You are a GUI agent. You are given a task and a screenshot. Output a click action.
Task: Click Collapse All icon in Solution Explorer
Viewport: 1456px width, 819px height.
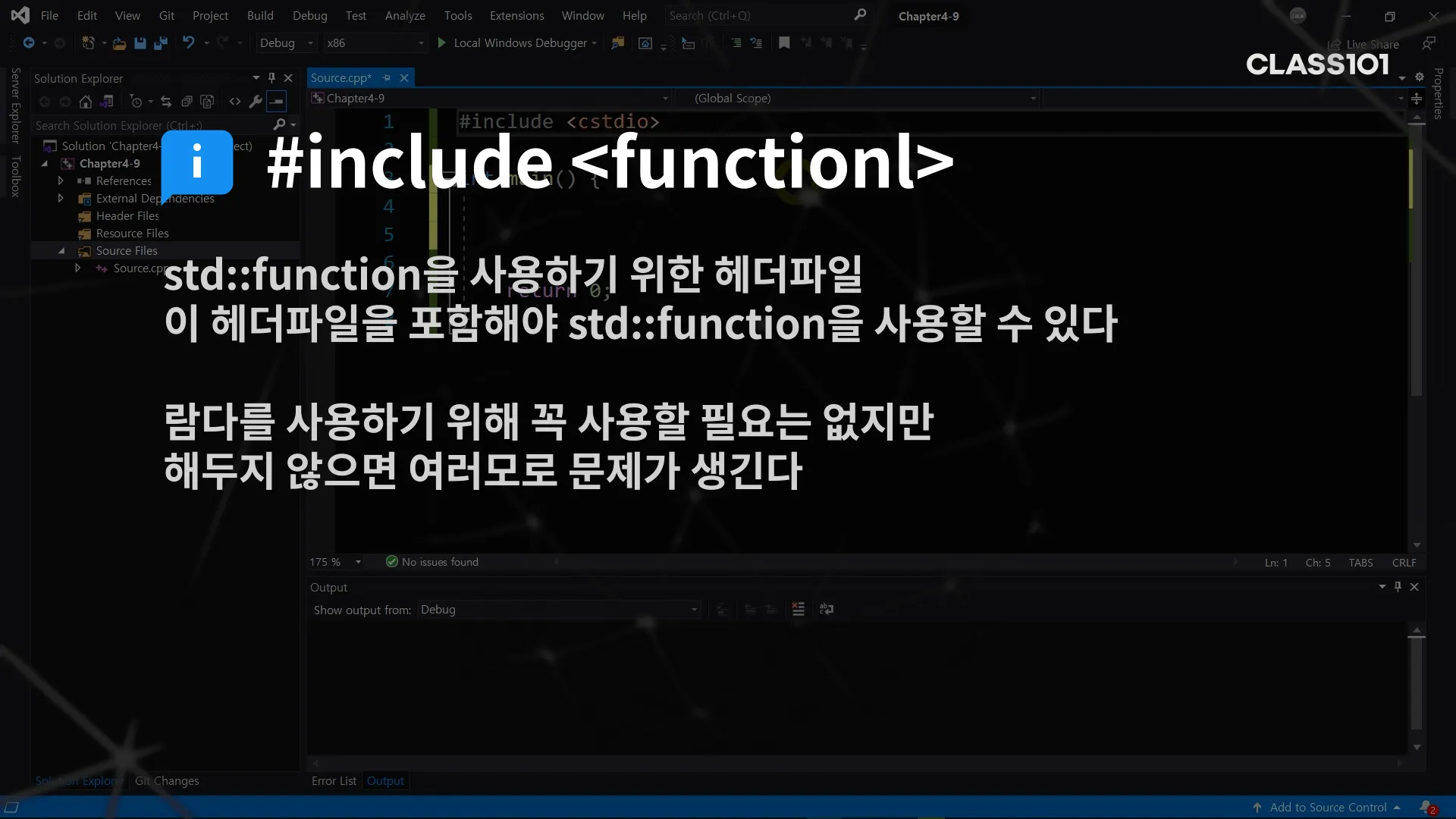[x=187, y=102]
